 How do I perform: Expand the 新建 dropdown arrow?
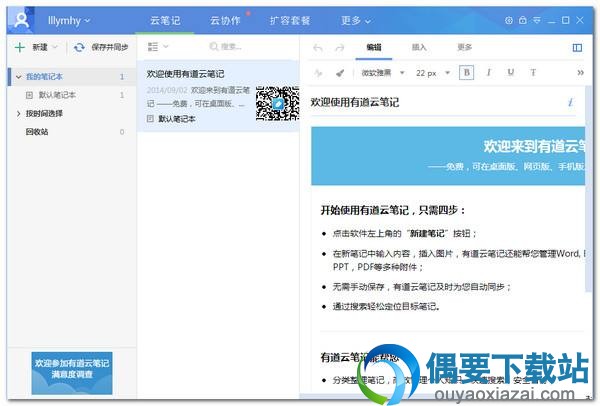click(55, 47)
